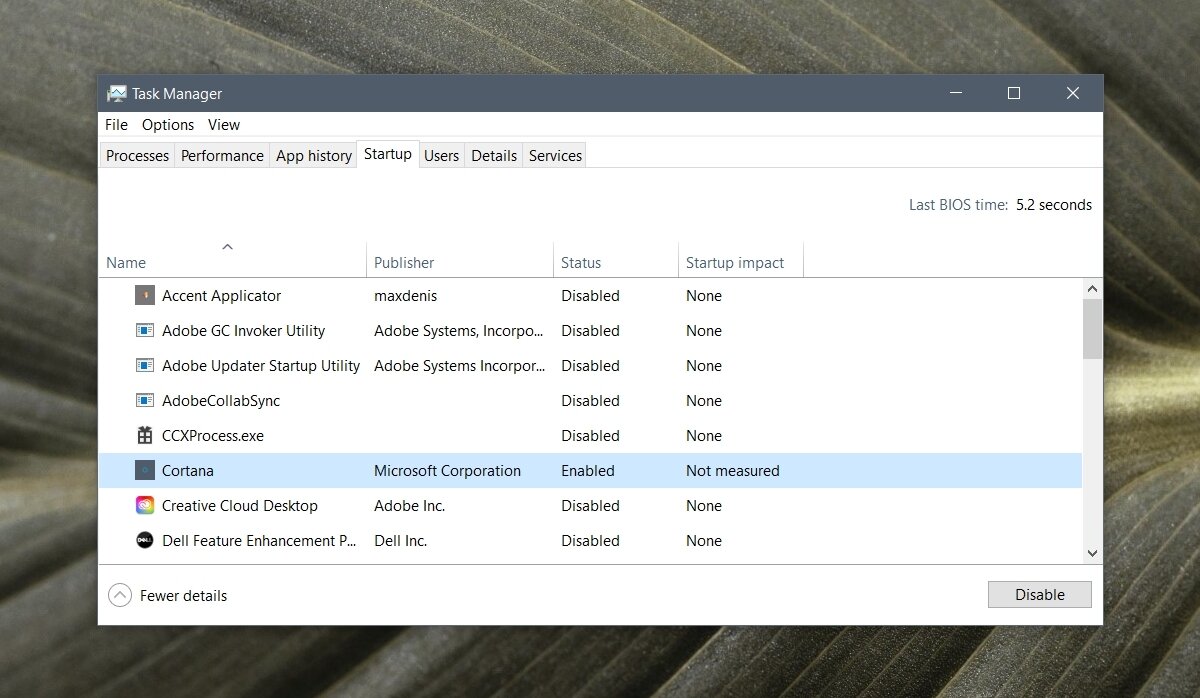Sort list by Startup impact column
1200x698 pixels.
[x=735, y=263]
